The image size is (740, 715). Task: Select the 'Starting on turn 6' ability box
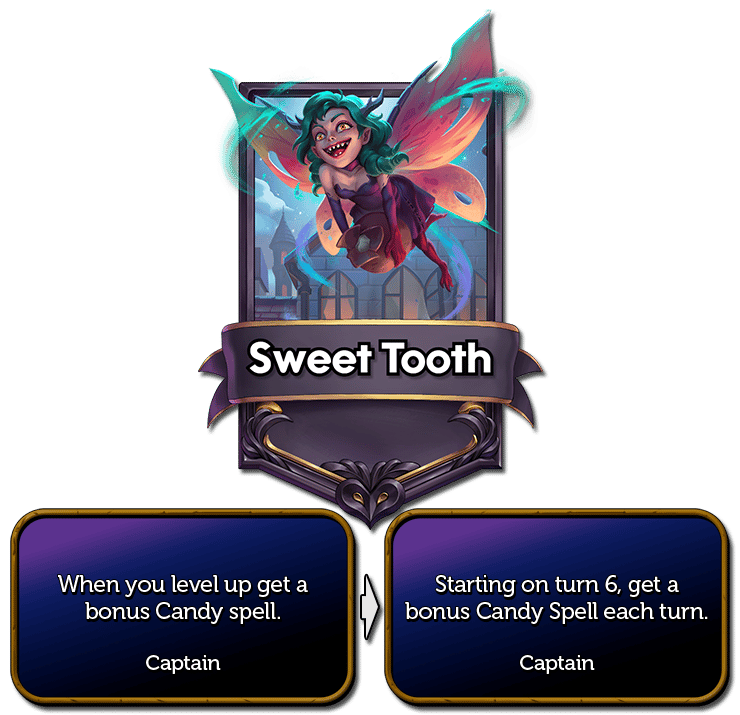tap(557, 607)
